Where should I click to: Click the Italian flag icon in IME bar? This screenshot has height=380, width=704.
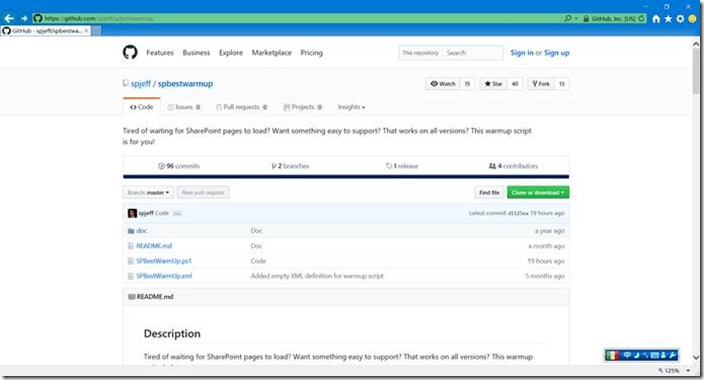612,355
